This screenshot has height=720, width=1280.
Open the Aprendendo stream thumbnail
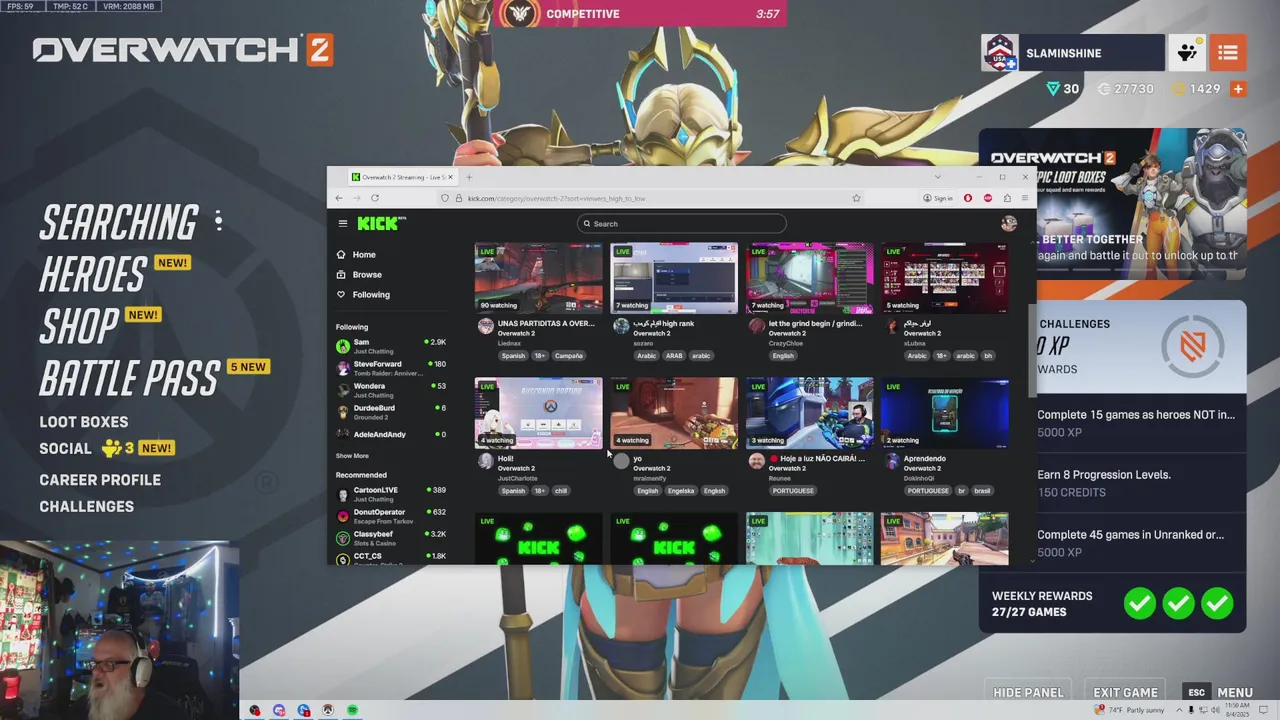(944, 412)
